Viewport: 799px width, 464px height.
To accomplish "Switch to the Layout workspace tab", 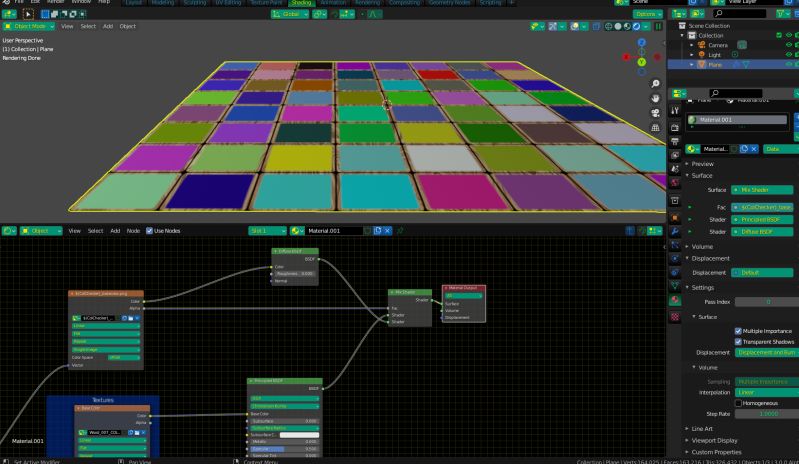I will click(134, 3).
